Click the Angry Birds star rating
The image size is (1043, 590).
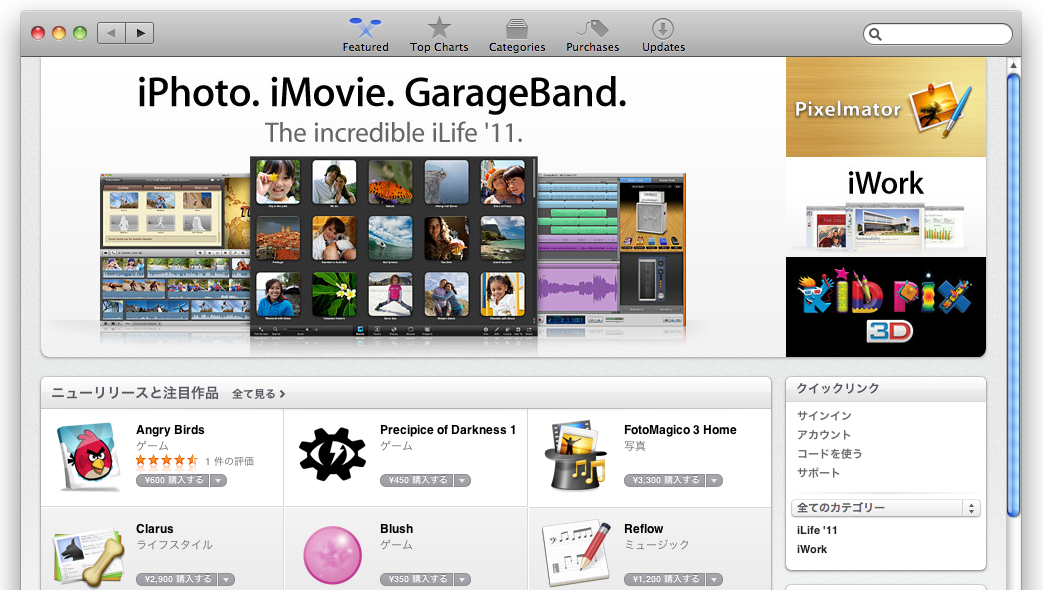pos(167,460)
